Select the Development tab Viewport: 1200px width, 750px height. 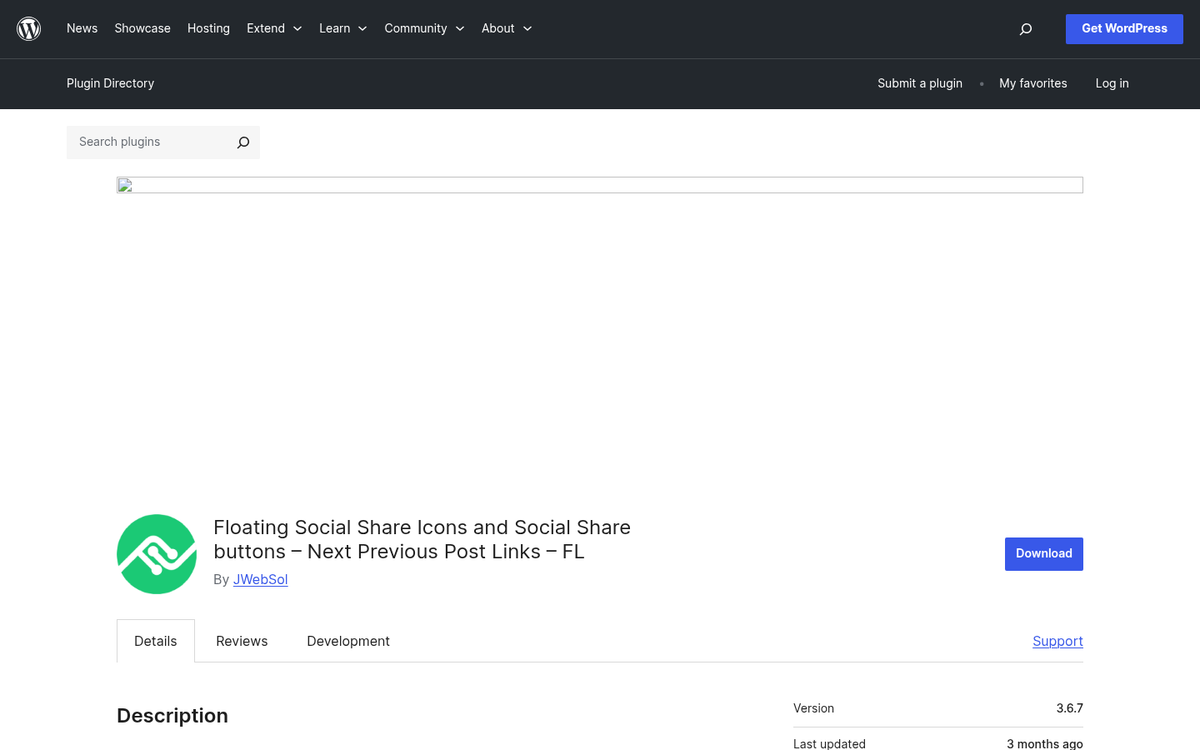point(348,641)
